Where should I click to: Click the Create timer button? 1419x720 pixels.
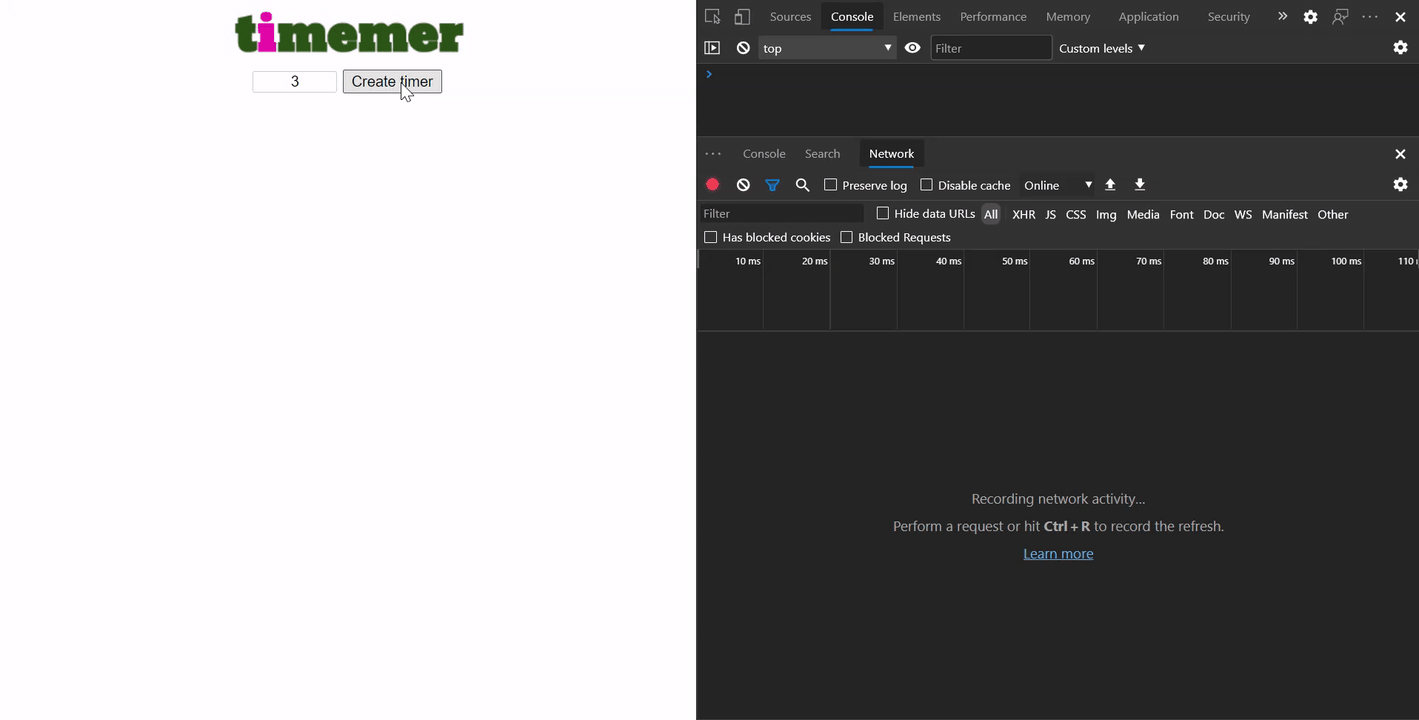pos(392,82)
